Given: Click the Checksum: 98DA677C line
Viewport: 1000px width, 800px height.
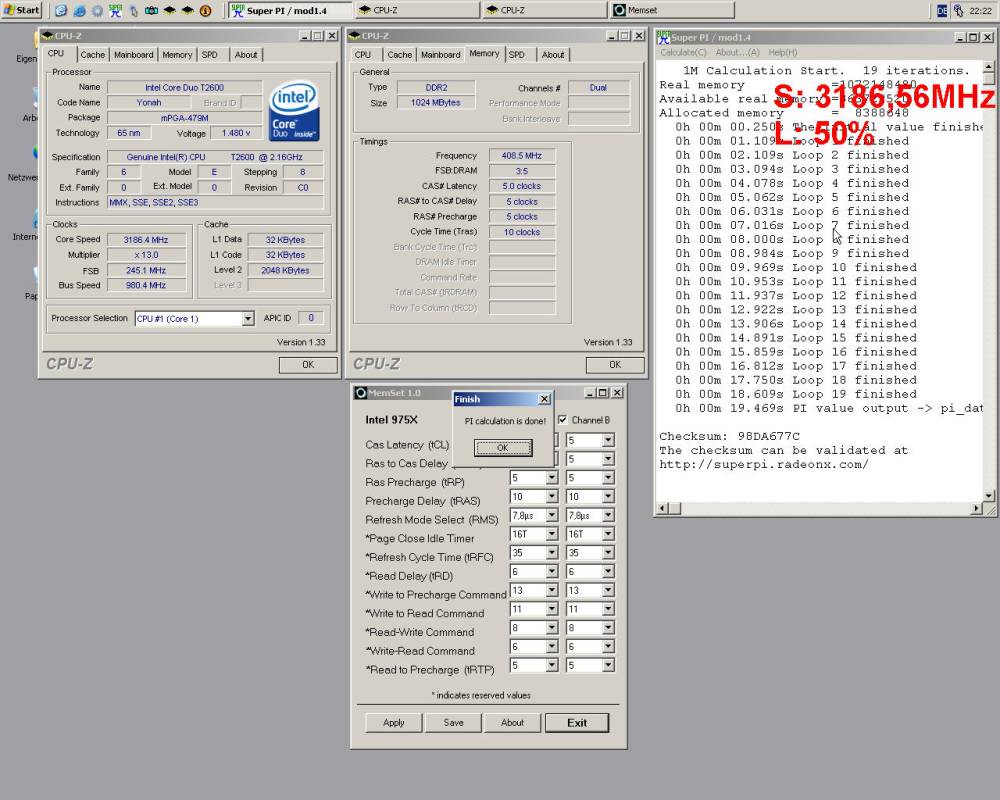Looking at the screenshot, I should 729,436.
